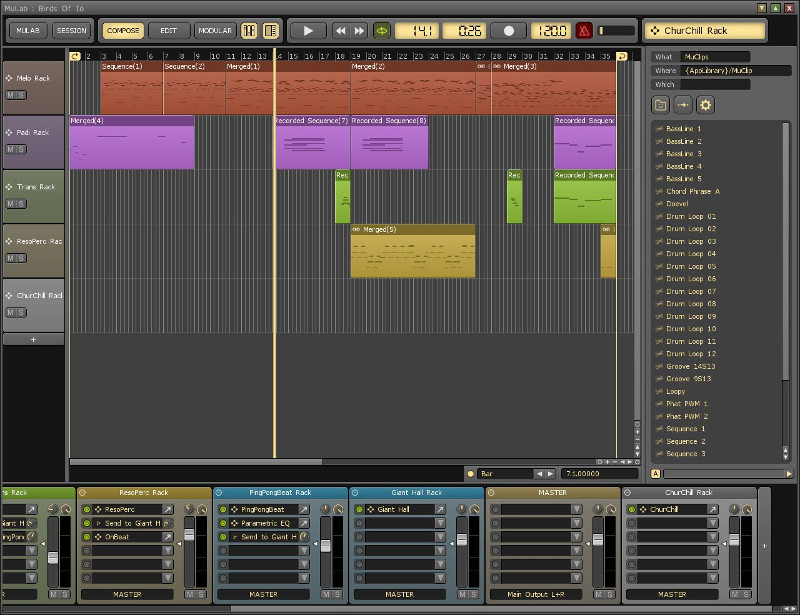Click the snap indicator dot beside Bar

coord(470,474)
